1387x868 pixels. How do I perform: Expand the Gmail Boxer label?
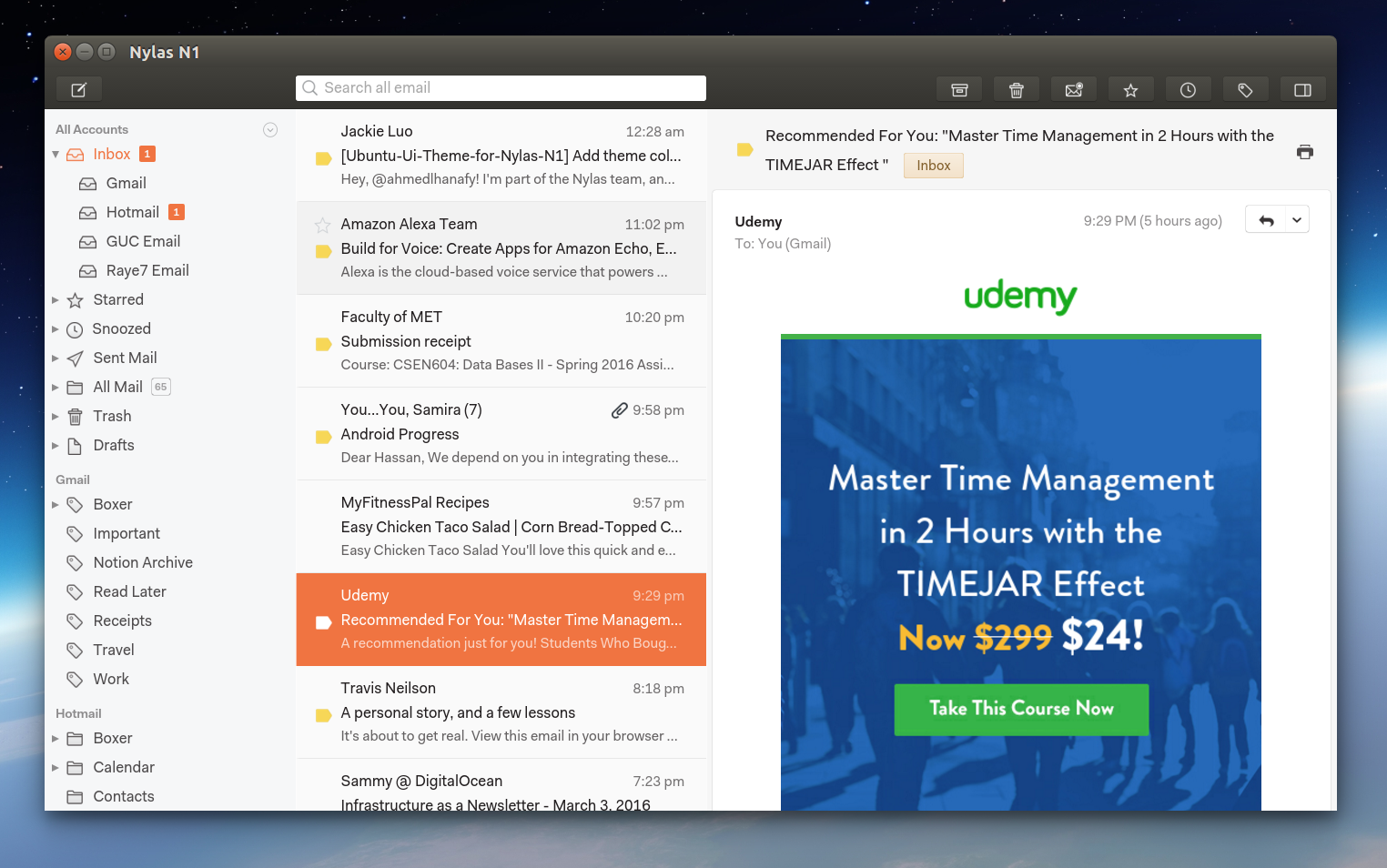point(56,504)
